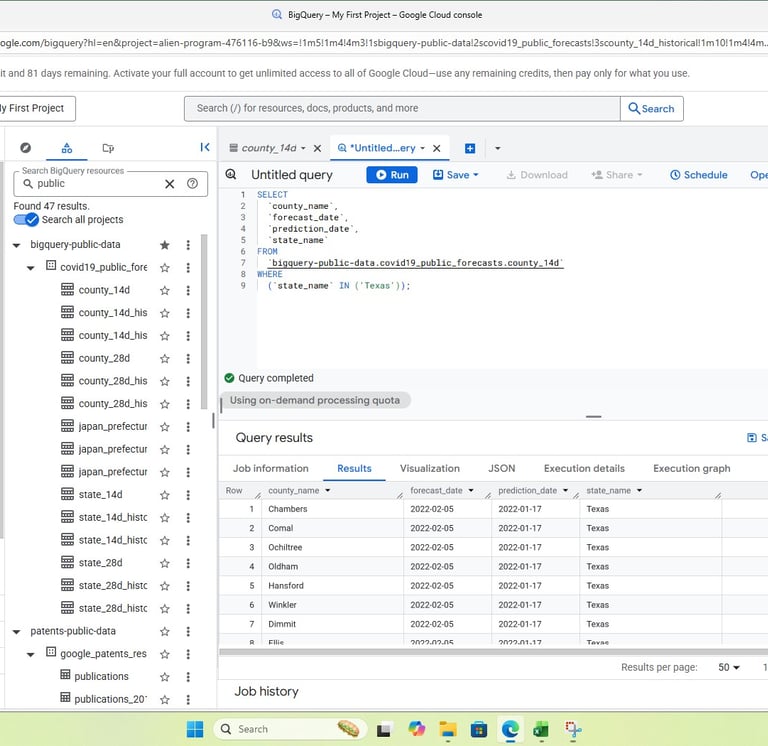The height and width of the screenshot is (746, 768).
Task: Star the covid19_public_forecasts dataset
Action: [x=165, y=267]
